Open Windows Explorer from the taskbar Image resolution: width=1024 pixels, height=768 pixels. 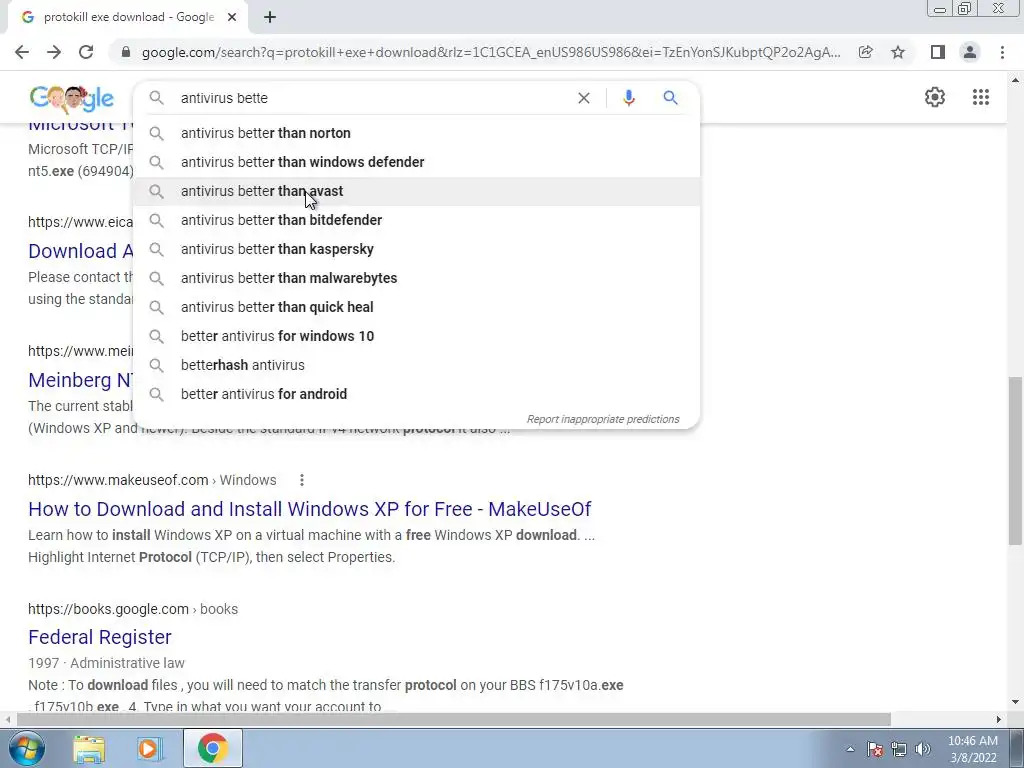pos(89,748)
